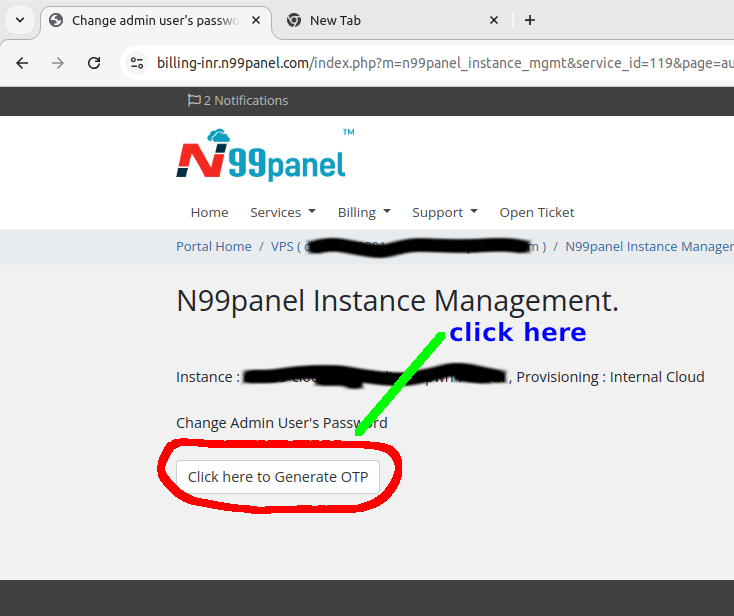
Task: Open the Home menu item
Action: [x=209, y=212]
